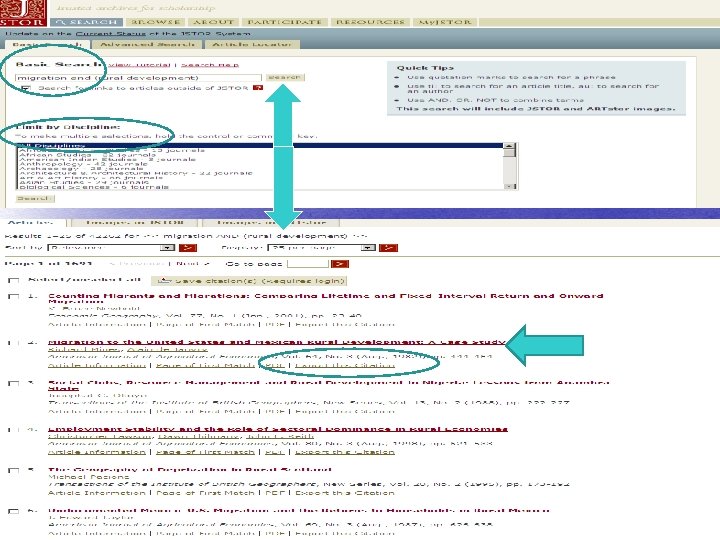Switch to the Article Locator tab

(x=252, y=44)
